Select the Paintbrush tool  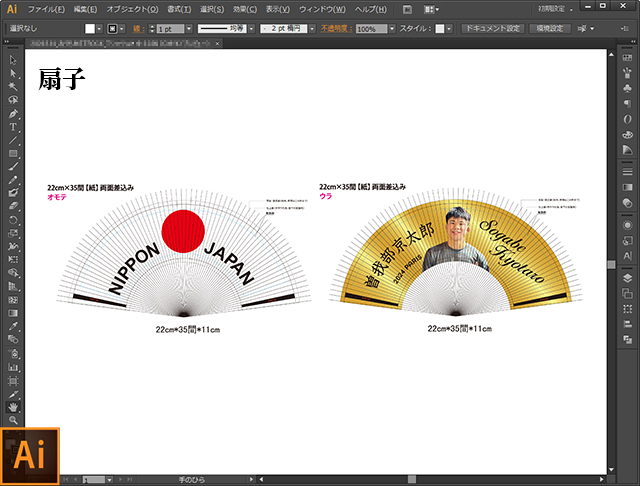[13, 166]
